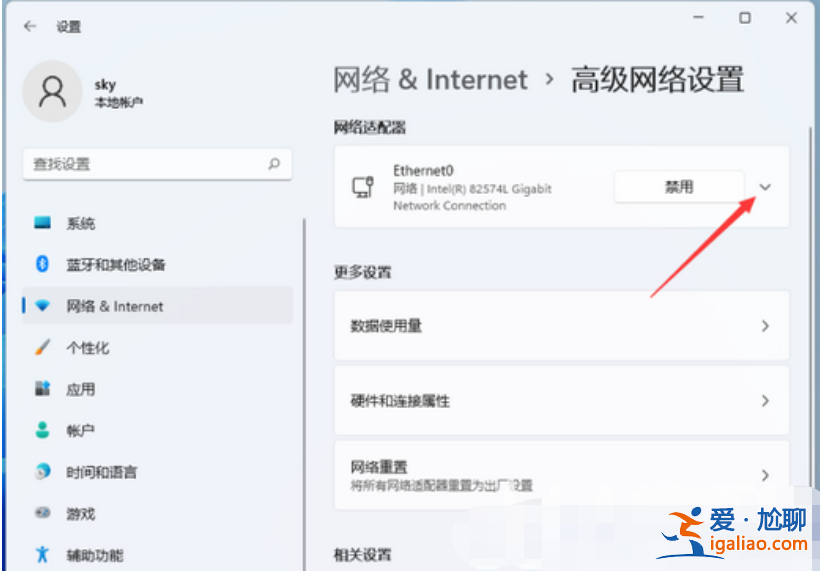820x571 pixels.
Task: Minimize the Settings window
Action: point(698,18)
